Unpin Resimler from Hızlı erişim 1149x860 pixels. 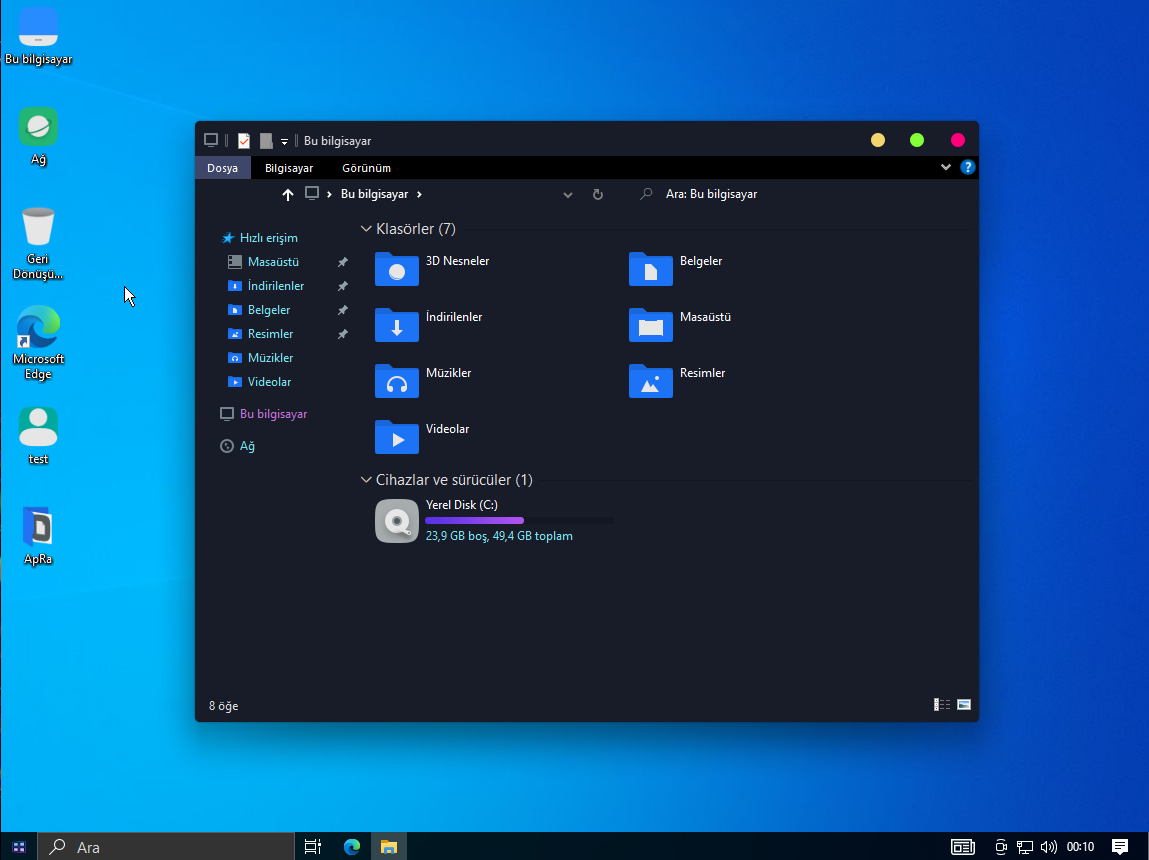click(x=342, y=333)
